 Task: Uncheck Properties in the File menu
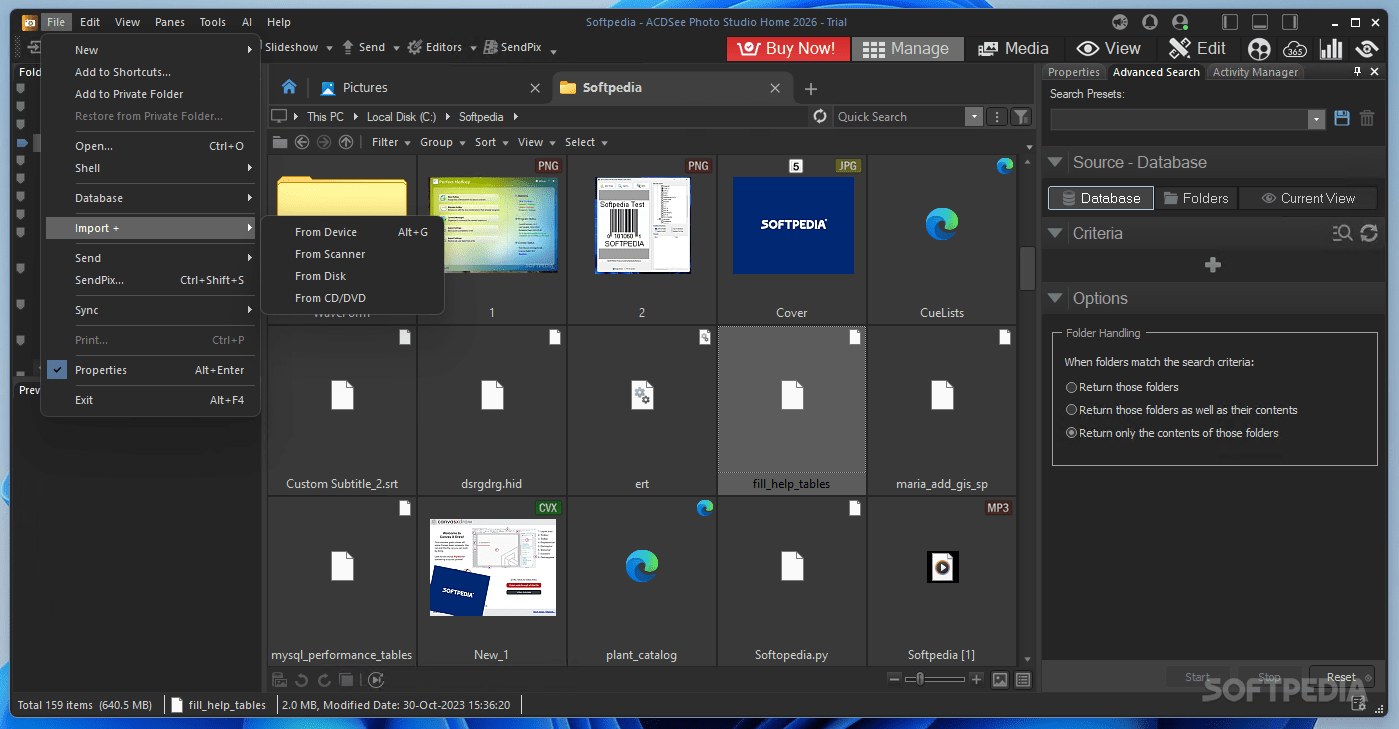100,370
